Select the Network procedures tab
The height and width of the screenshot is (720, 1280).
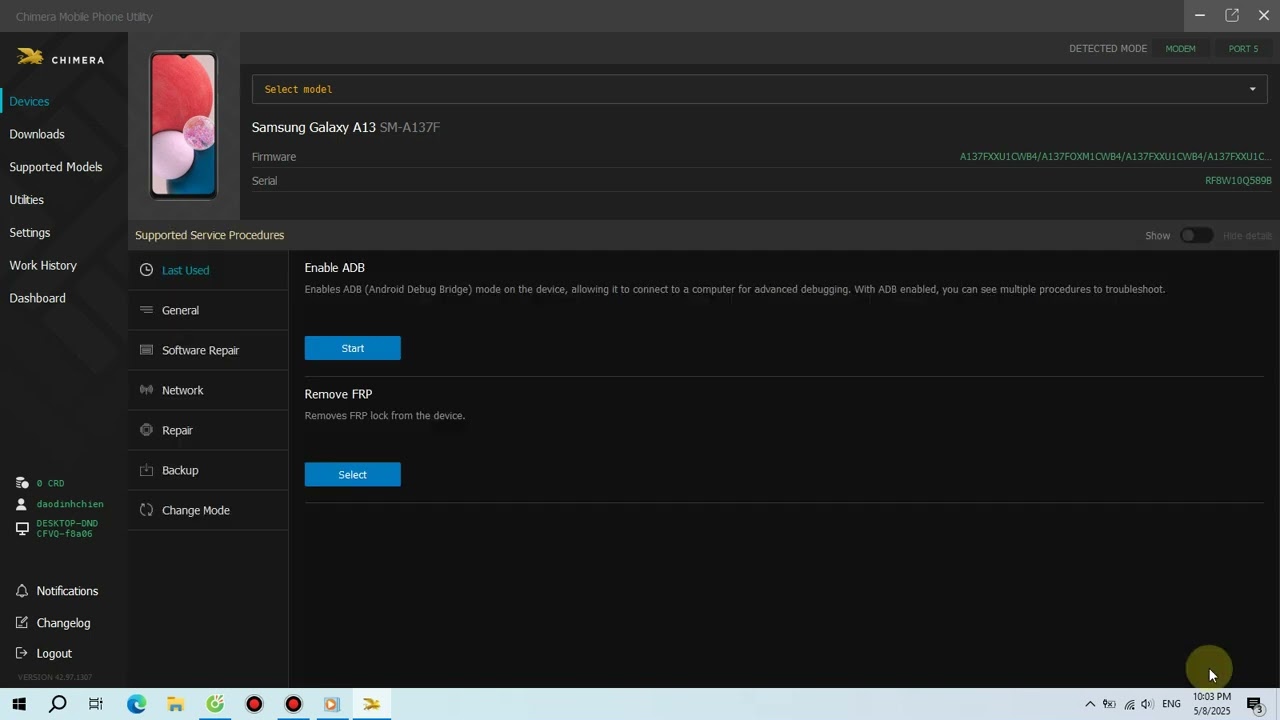(x=208, y=390)
